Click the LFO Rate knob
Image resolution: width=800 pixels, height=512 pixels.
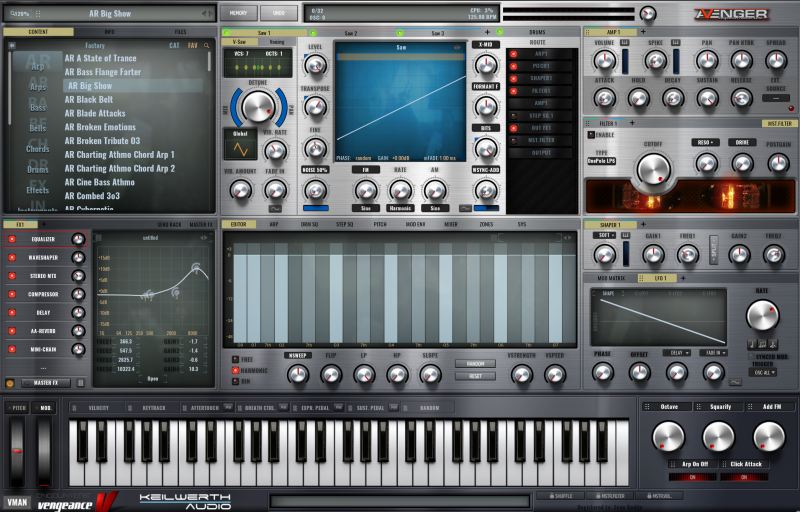762,316
